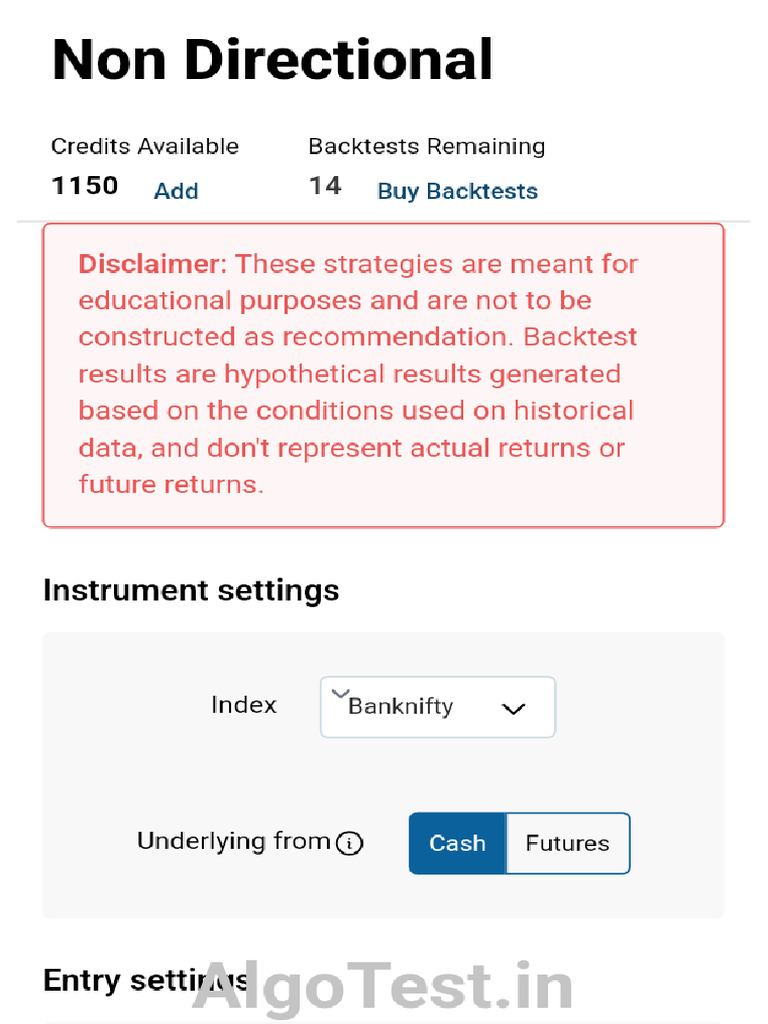The height and width of the screenshot is (1024, 768).
Task: Click the small chevron above Banknifty text
Action: (x=339, y=692)
